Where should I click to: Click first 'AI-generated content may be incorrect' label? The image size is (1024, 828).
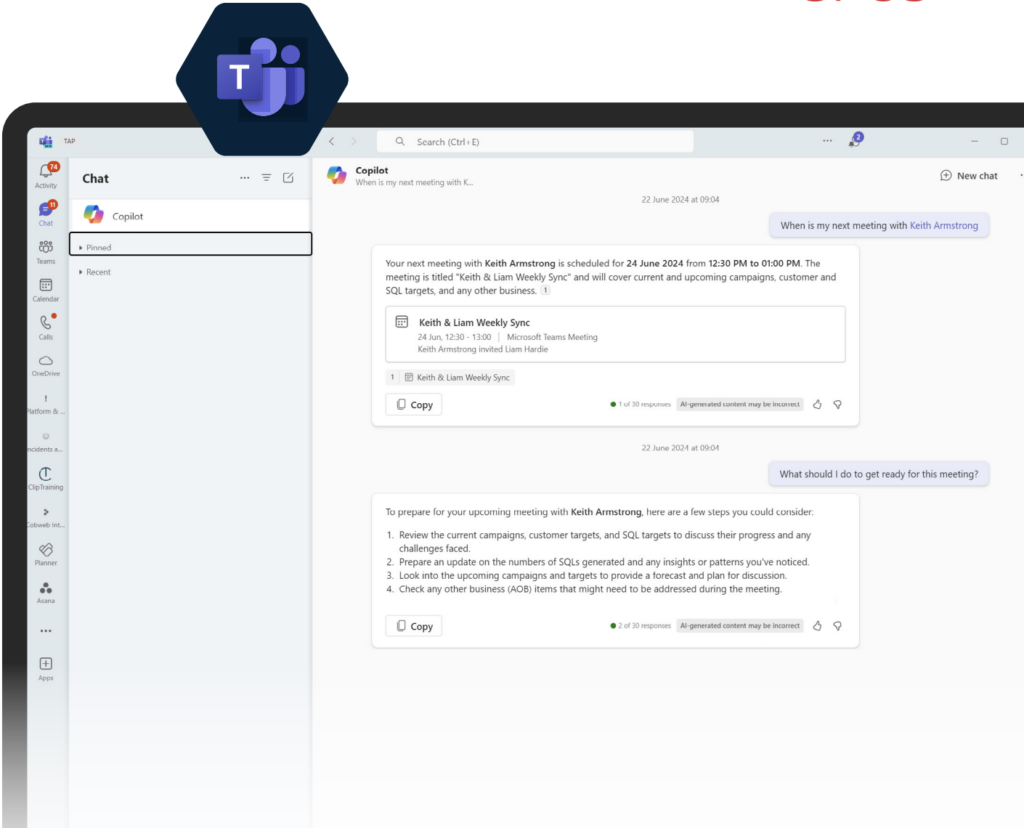[x=739, y=404]
